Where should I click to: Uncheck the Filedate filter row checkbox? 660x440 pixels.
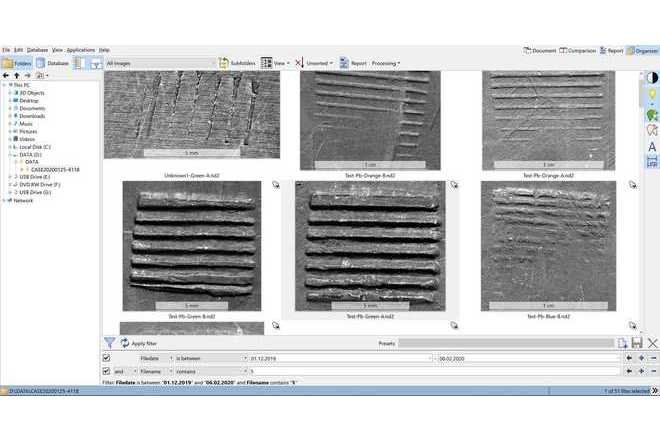(107, 358)
